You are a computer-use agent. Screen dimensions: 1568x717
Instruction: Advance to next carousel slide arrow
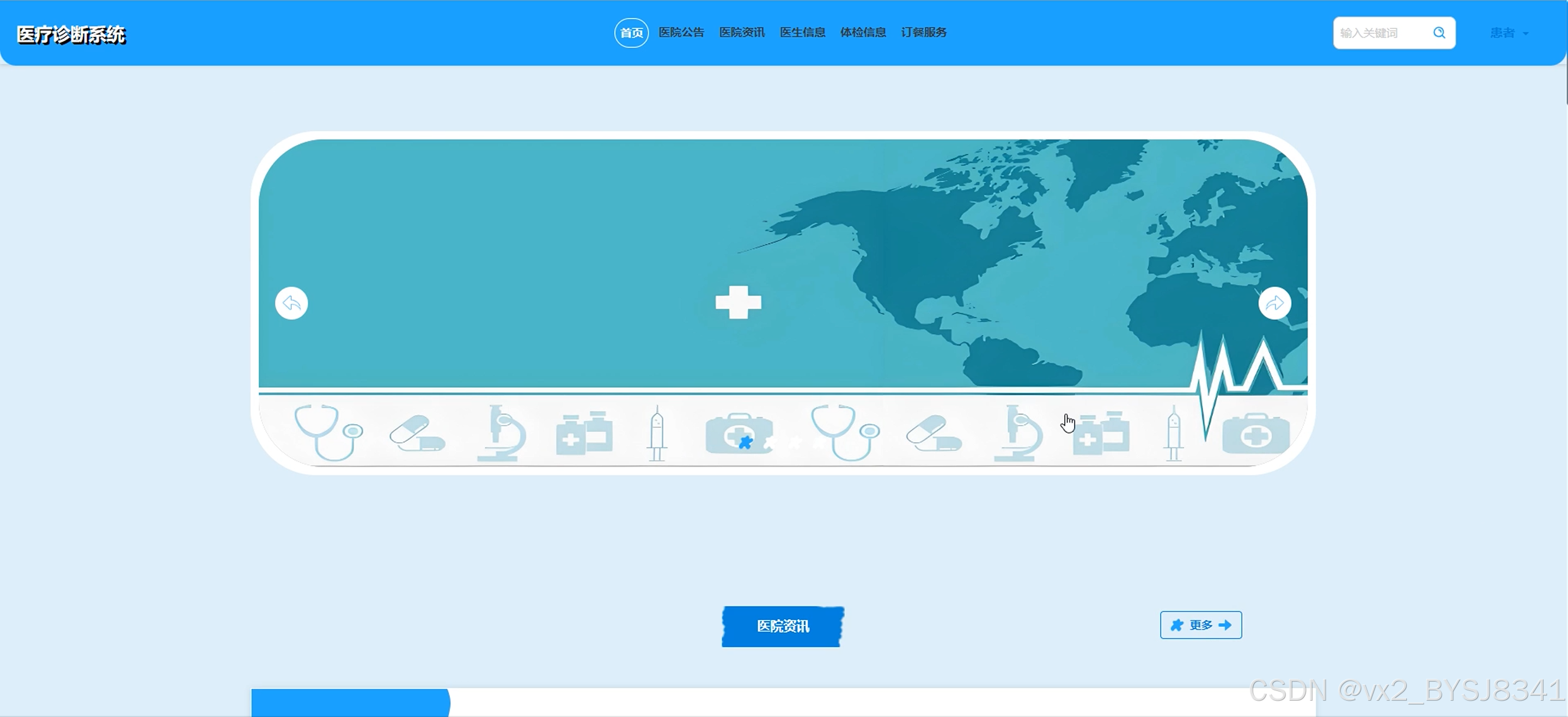tap(1274, 303)
